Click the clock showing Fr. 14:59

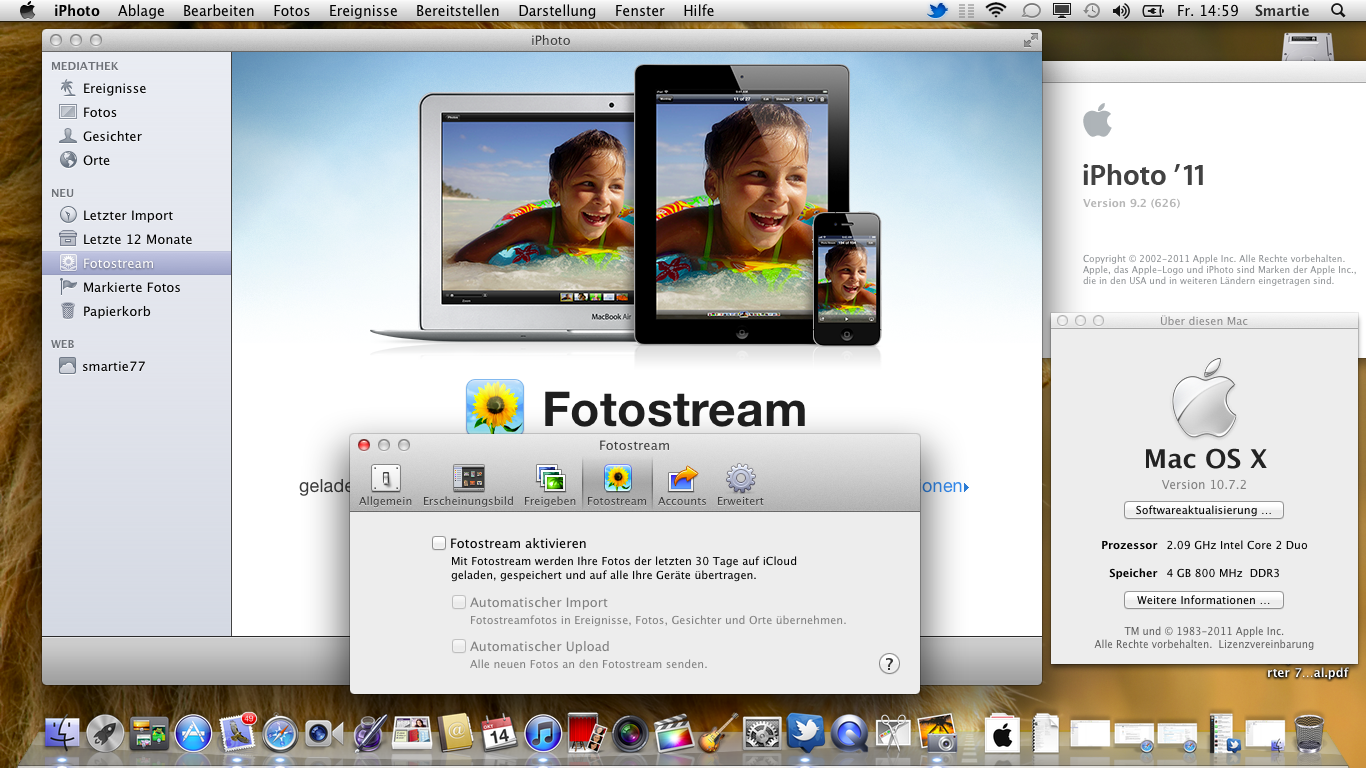[x=1207, y=11]
